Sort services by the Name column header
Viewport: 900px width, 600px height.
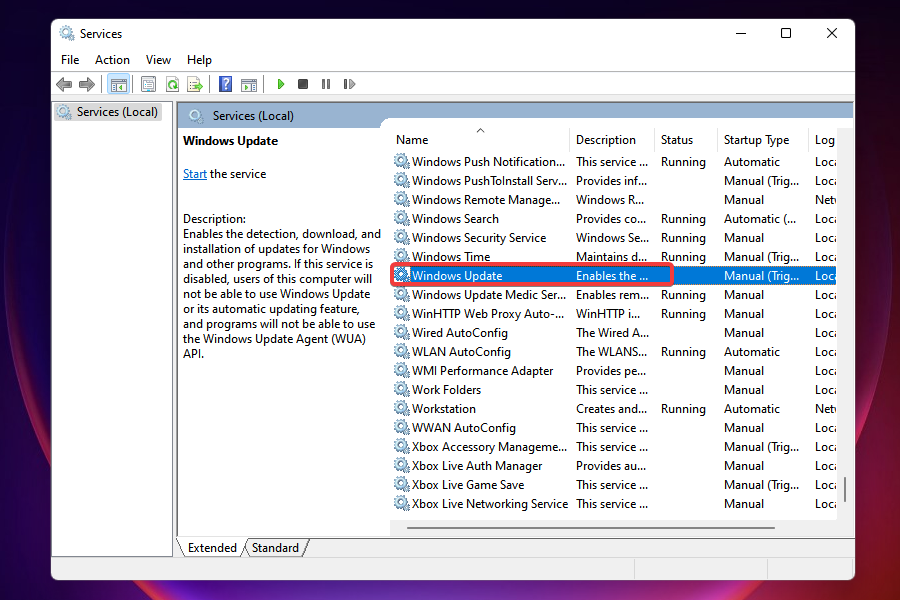pyautogui.click(x=480, y=140)
